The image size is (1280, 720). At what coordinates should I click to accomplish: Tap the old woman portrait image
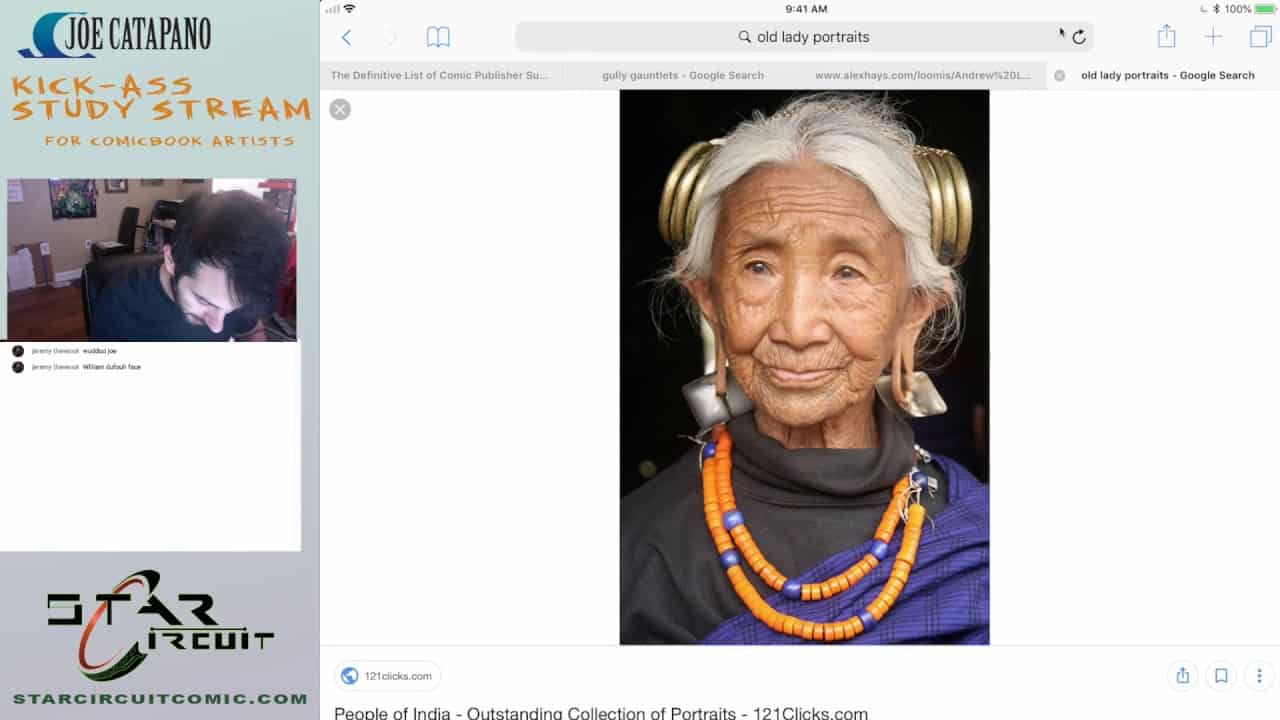pos(804,367)
